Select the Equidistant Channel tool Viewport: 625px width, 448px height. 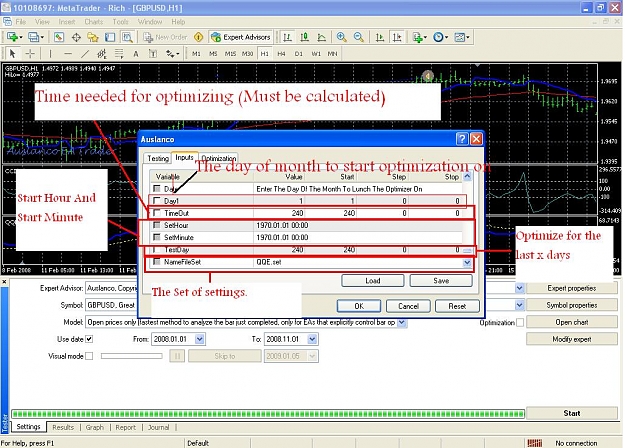point(102,53)
